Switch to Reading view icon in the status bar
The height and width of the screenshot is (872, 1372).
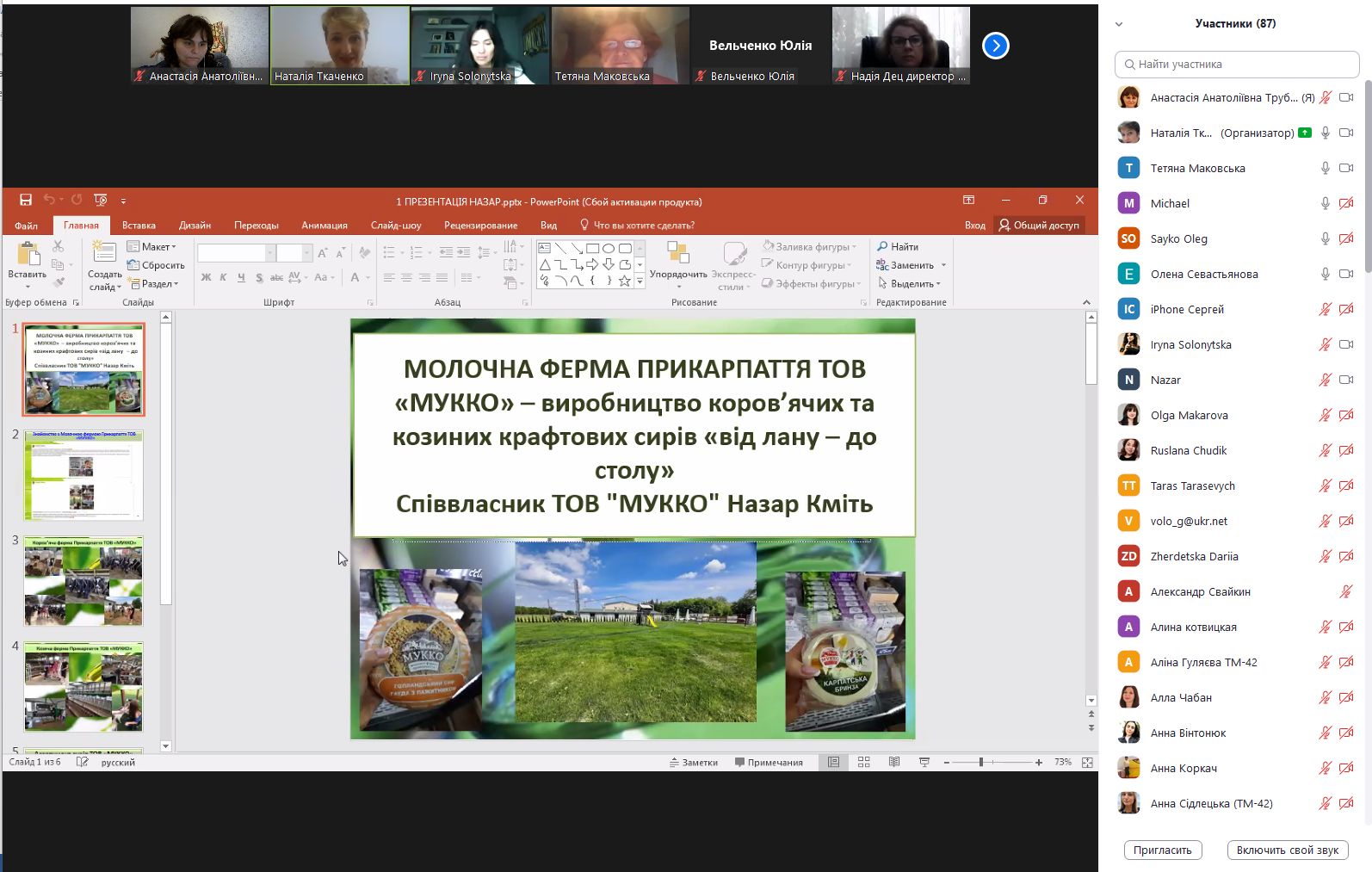click(894, 762)
